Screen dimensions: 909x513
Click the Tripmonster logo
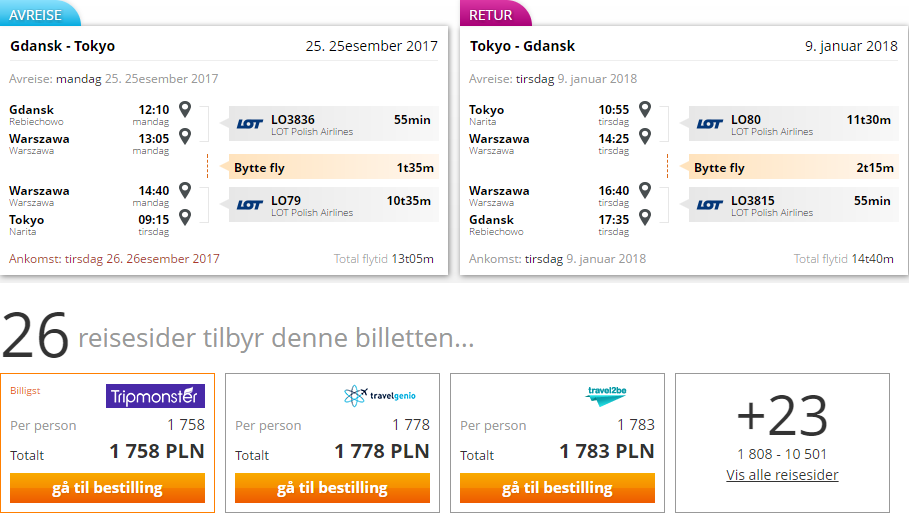coord(155,396)
